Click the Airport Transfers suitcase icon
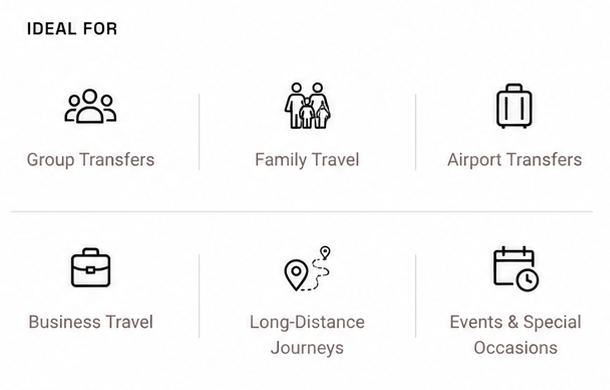Viewport: 610px width, 390px height. point(514,106)
